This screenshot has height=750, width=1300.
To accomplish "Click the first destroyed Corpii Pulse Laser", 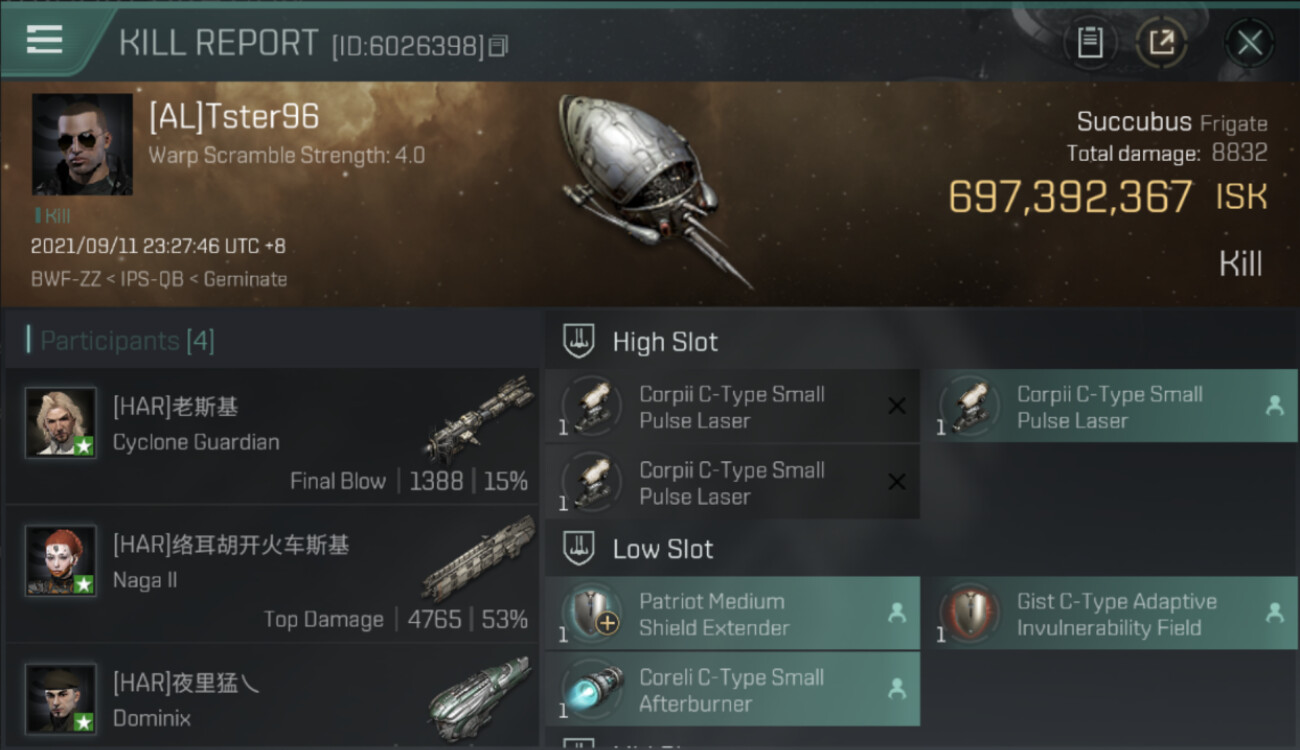I will point(732,407).
